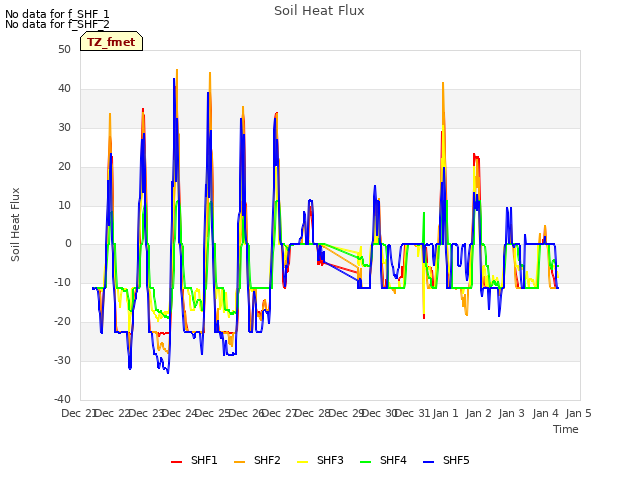Click the y-axis label -40

click(62, 399)
